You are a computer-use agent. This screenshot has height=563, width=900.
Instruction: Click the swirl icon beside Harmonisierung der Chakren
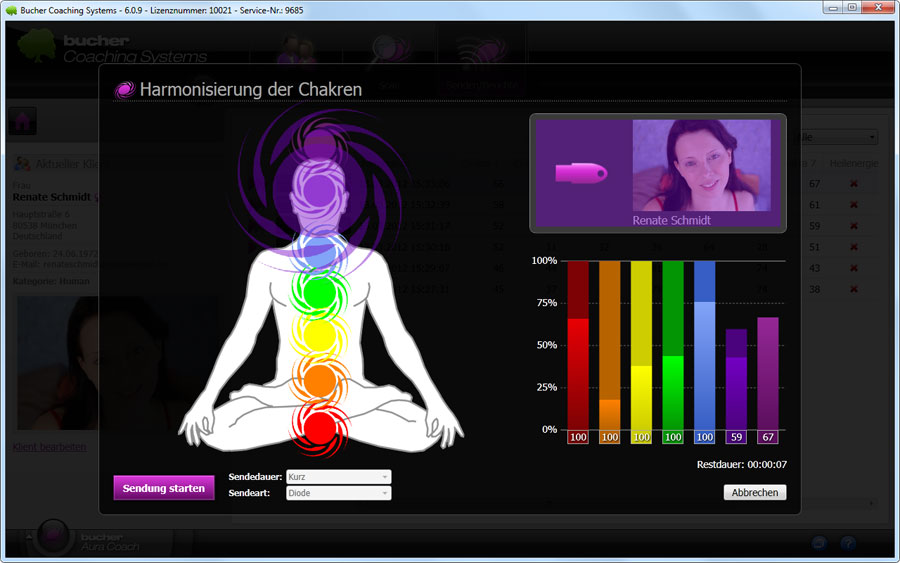pyautogui.click(x=124, y=90)
